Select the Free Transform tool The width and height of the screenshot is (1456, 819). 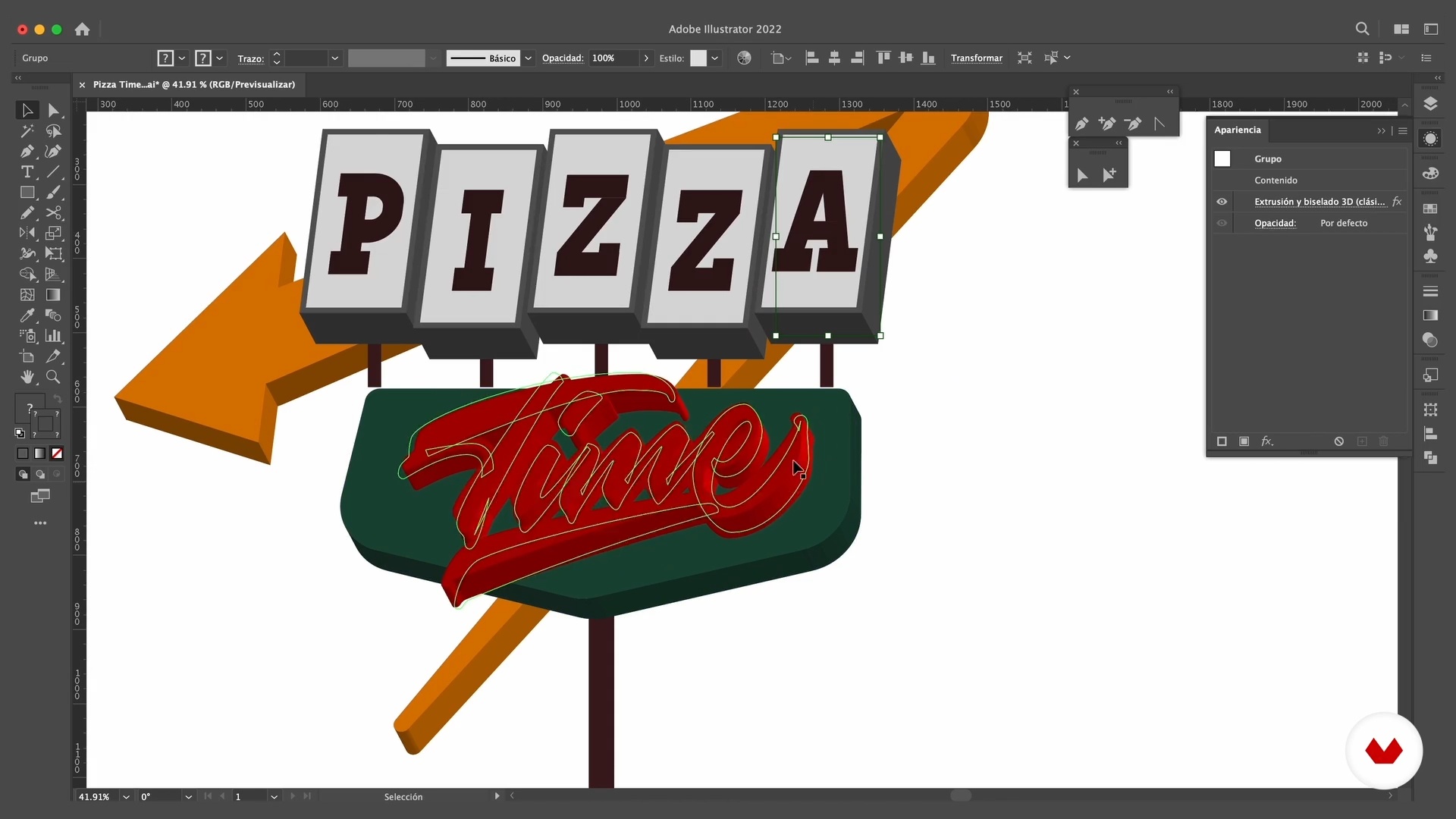53,254
